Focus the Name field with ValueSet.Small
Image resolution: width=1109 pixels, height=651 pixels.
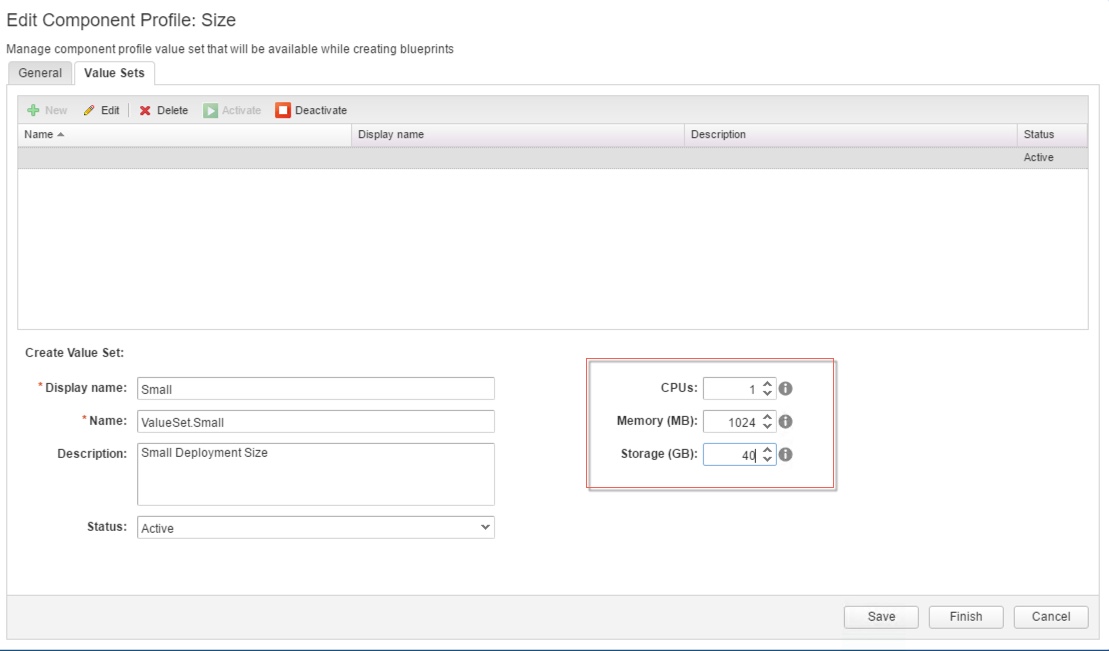[315, 421]
